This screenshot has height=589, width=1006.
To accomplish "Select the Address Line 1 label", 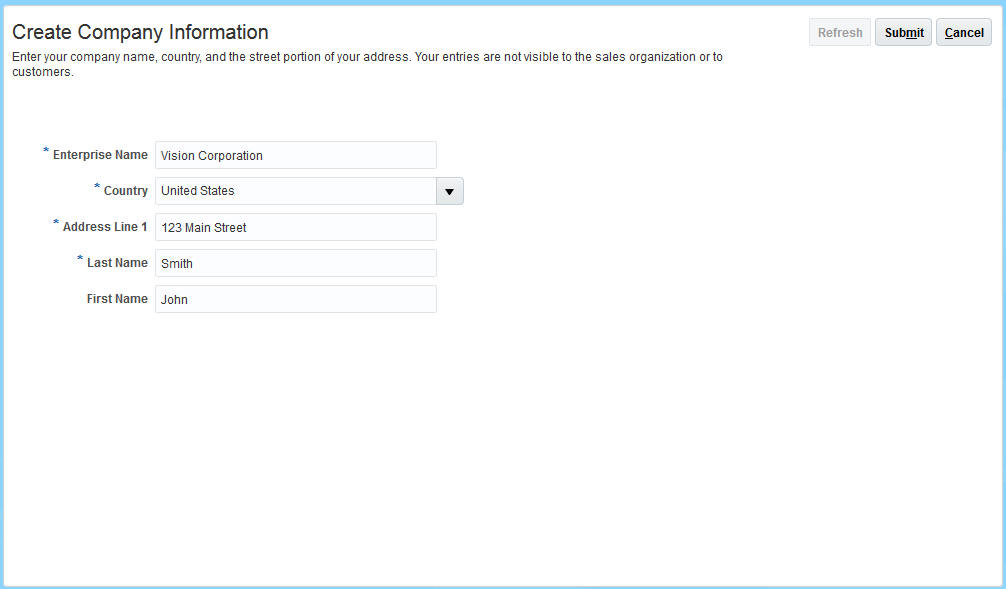I will coord(105,227).
